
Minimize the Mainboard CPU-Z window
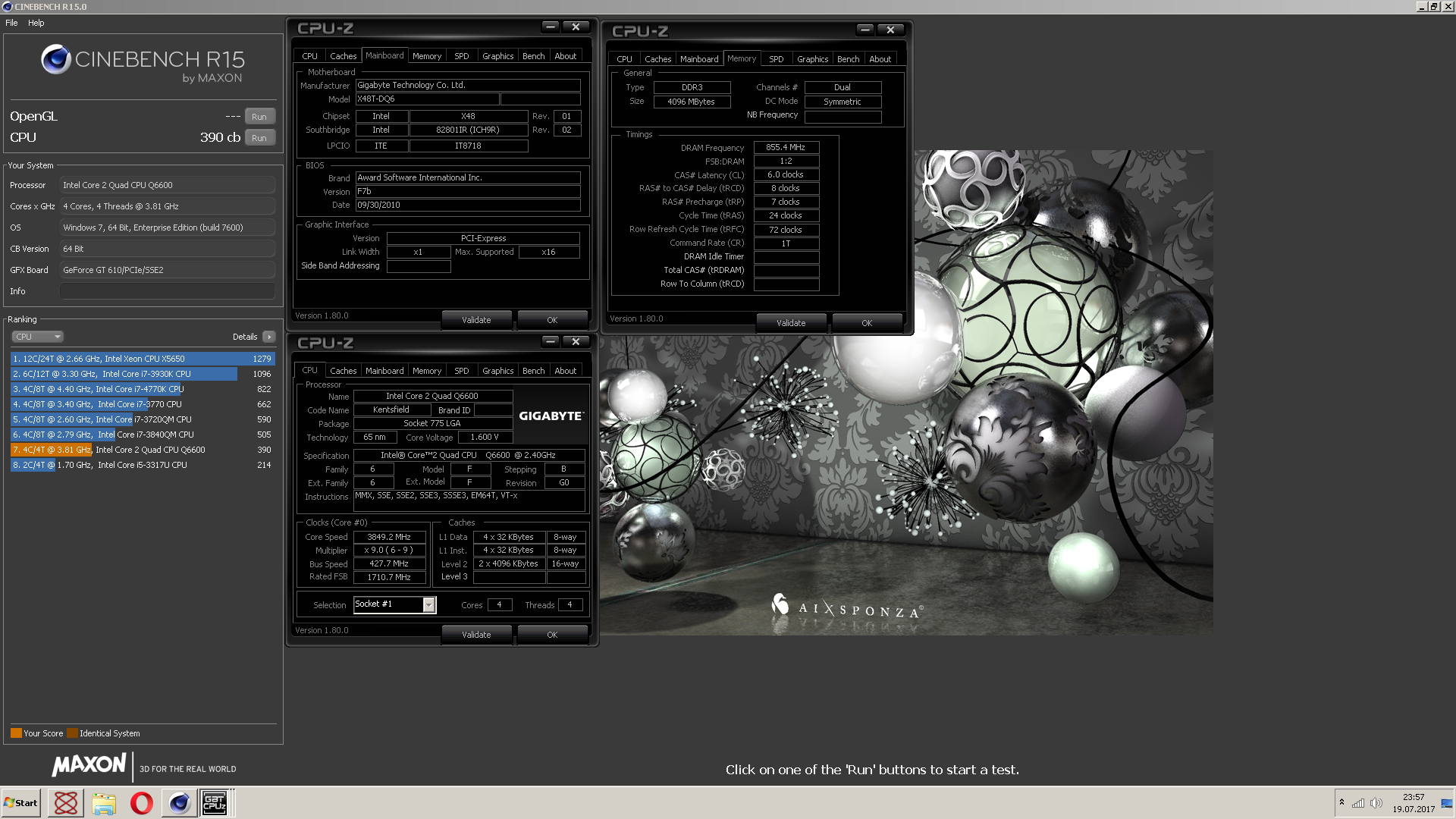click(551, 27)
